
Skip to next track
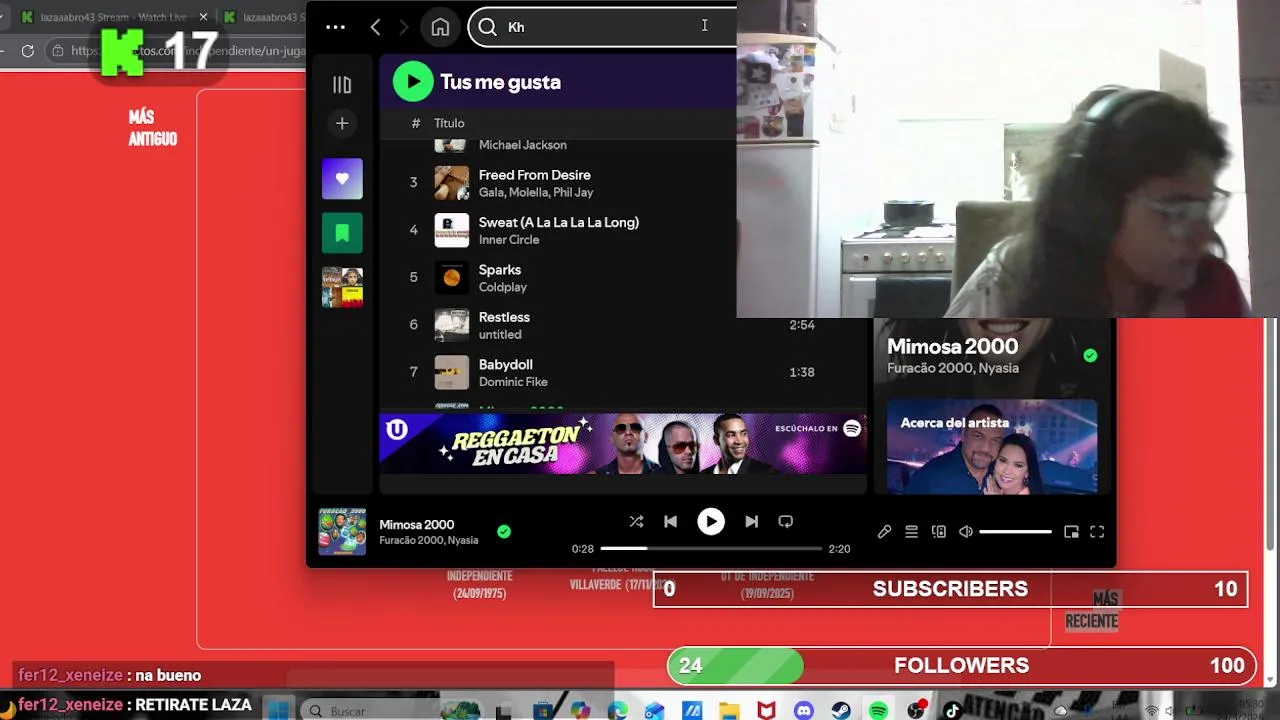(x=751, y=521)
